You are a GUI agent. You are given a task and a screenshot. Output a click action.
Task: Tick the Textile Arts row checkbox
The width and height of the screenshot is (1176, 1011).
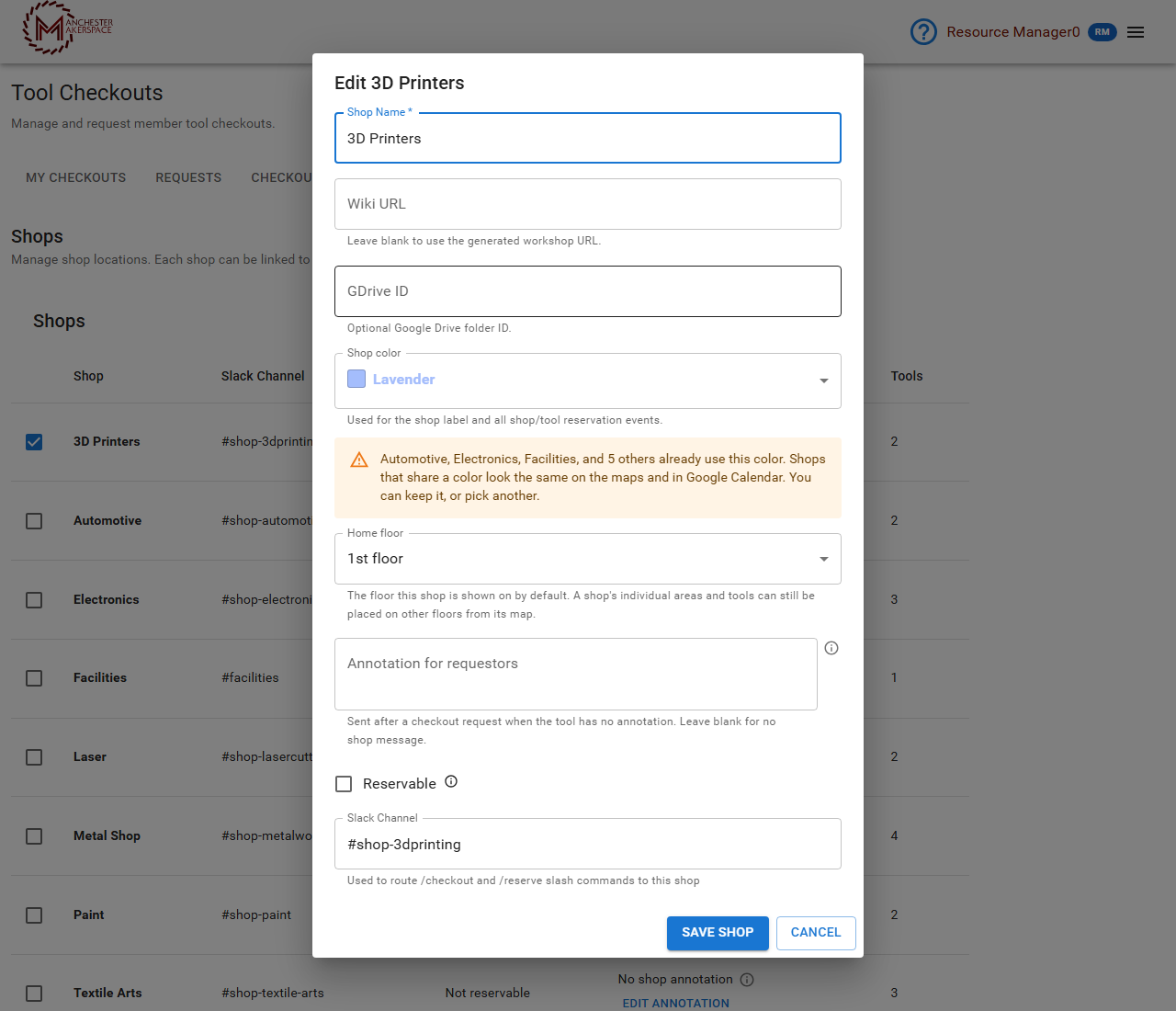pyautogui.click(x=34, y=994)
